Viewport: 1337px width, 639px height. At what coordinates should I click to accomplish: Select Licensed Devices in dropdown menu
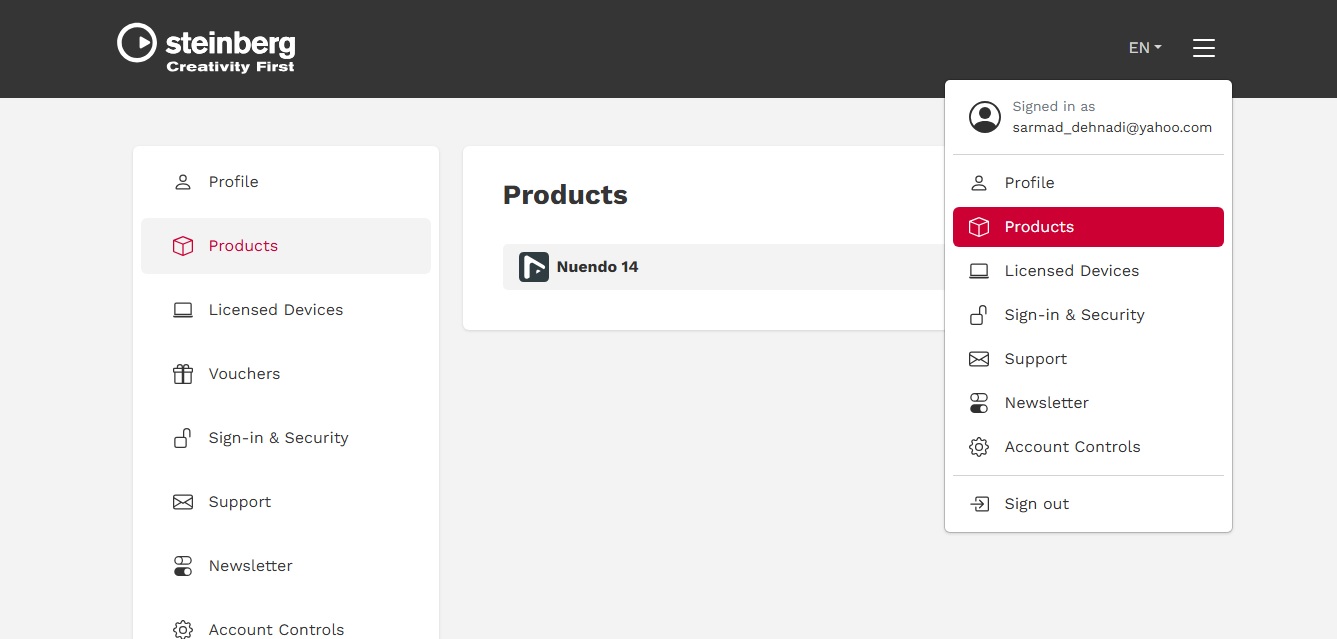[x=1071, y=271]
